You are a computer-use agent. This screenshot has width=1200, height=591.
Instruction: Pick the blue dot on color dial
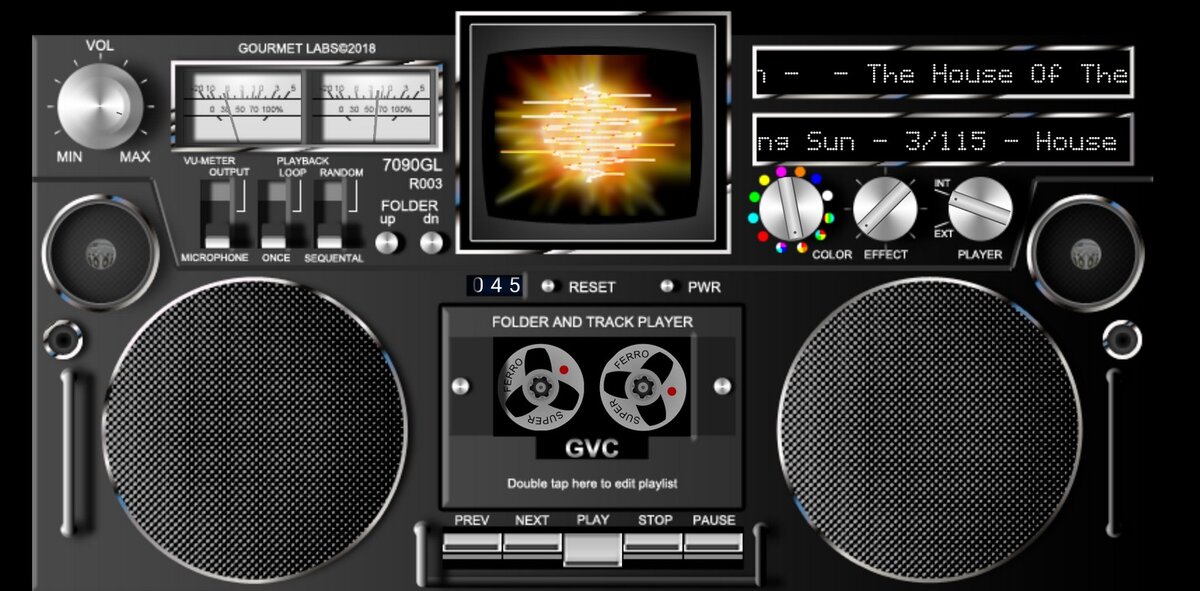coord(815,181)
